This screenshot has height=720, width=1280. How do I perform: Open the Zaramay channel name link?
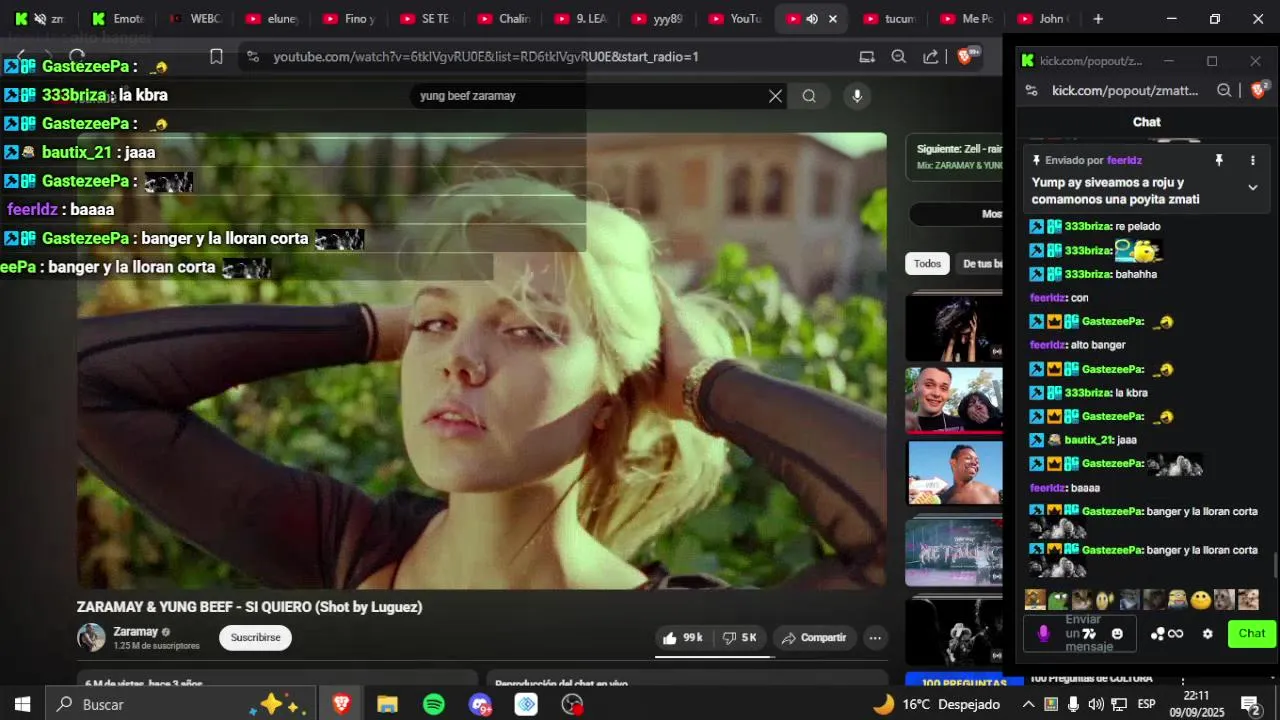tap(136, 631)
